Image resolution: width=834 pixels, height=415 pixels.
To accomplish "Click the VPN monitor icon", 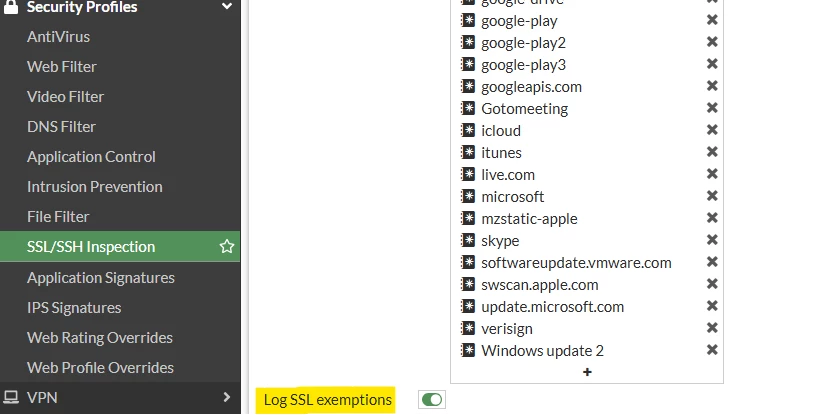I will coord(11,397).
